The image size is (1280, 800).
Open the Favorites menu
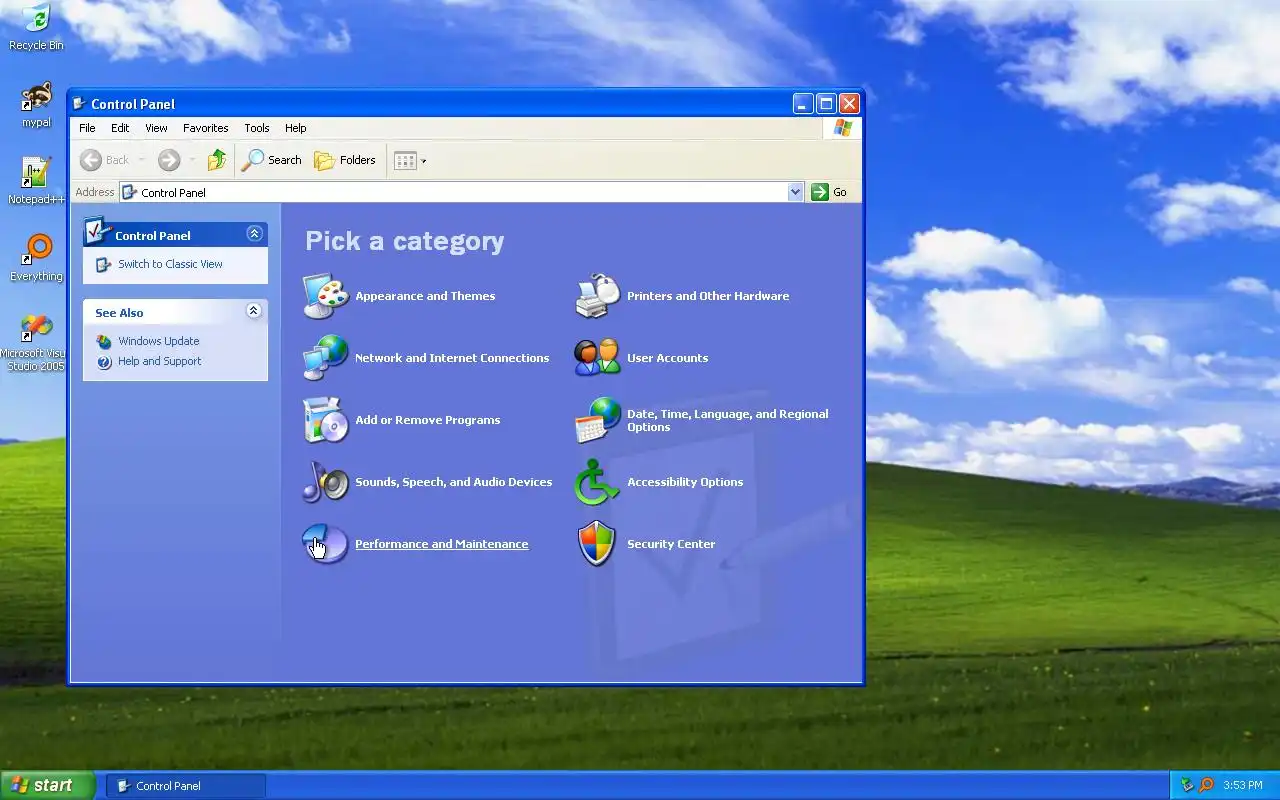(x=205, y=128)
